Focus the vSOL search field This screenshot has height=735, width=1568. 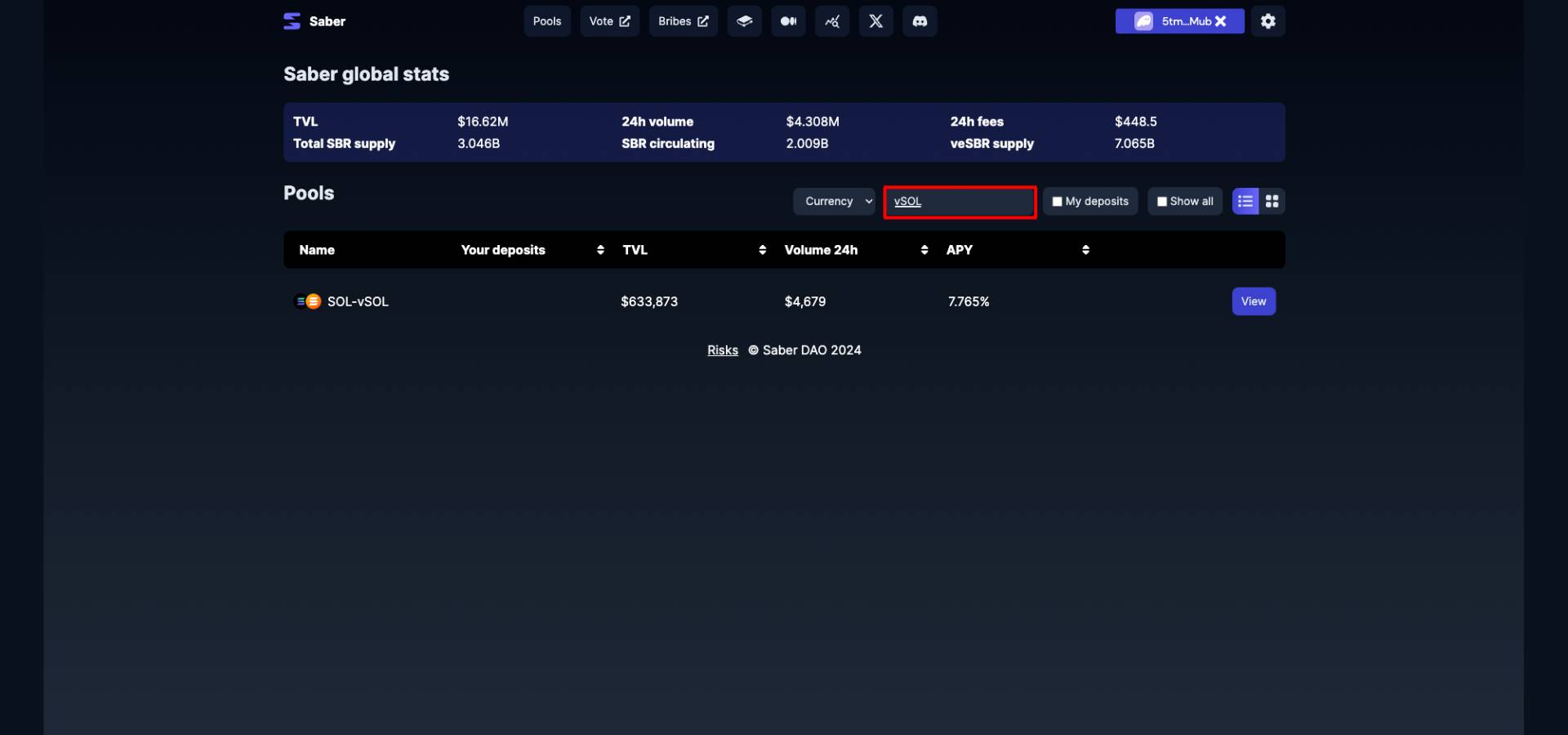point(960,202)
